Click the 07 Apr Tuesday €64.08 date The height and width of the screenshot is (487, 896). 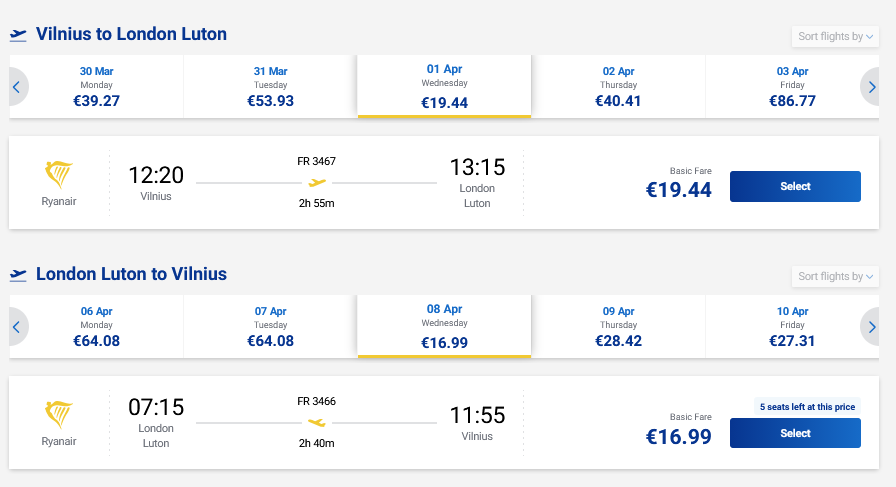point(270,326)
